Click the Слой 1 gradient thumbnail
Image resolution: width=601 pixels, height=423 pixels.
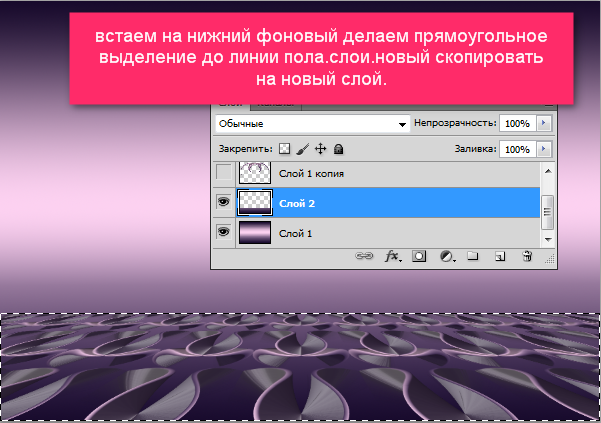pos(255,233)
